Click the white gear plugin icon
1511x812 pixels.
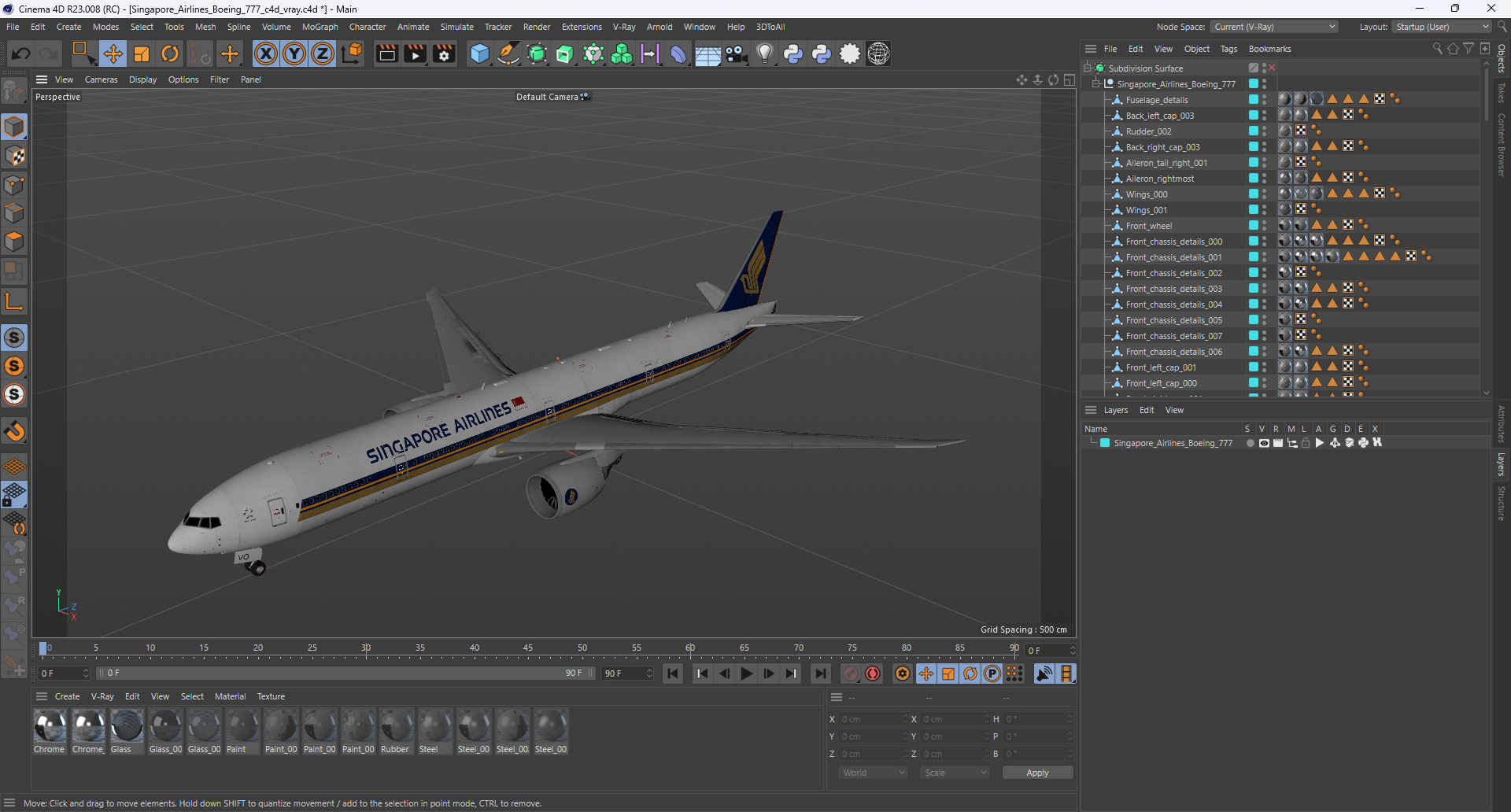tap(850, 54)
